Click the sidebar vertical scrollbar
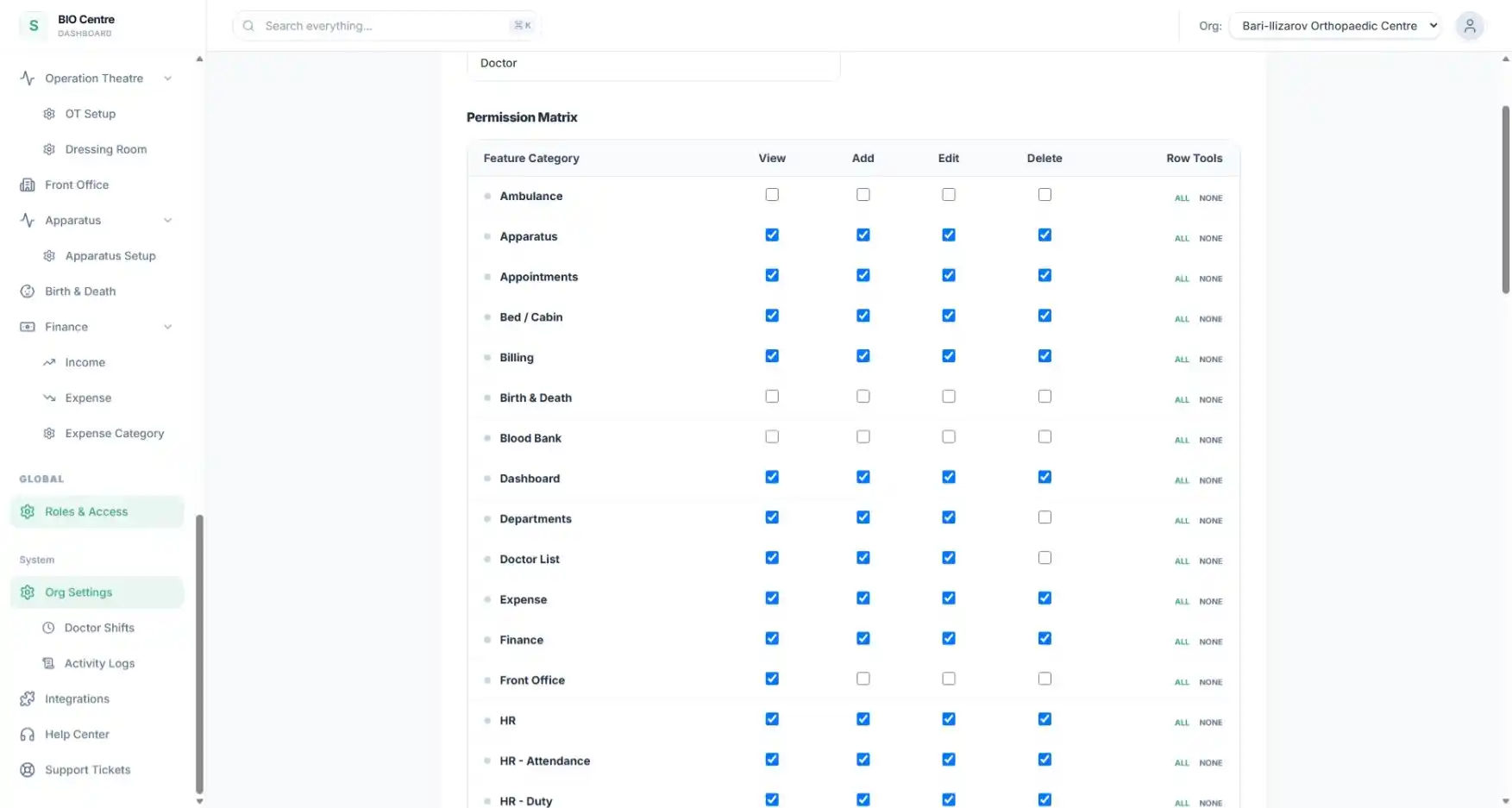The width and height of the screenshot is (1512, 808). click(x=199, y=654)
